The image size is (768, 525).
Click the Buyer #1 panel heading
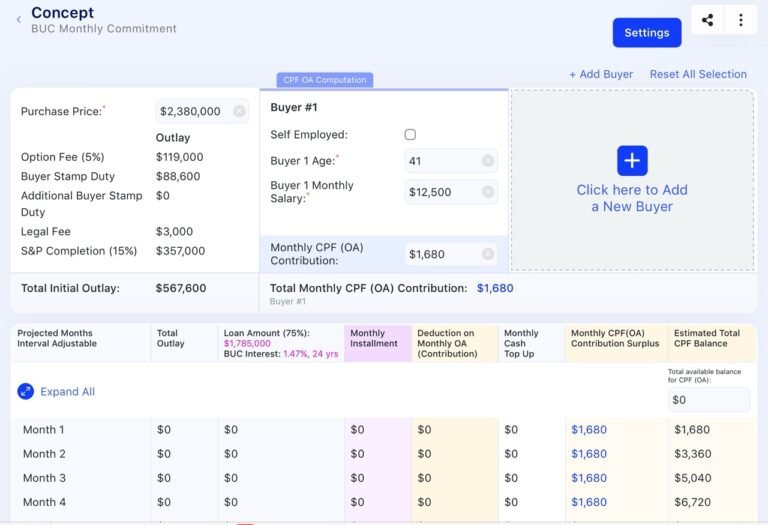point(294,107)
